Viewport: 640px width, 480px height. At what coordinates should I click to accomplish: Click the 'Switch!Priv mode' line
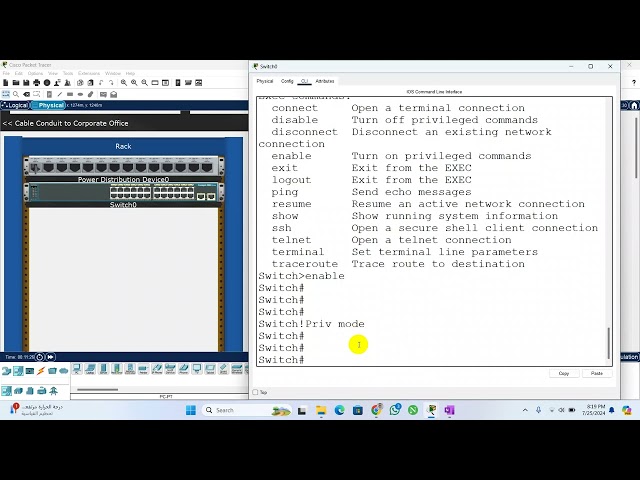(311, 324)
